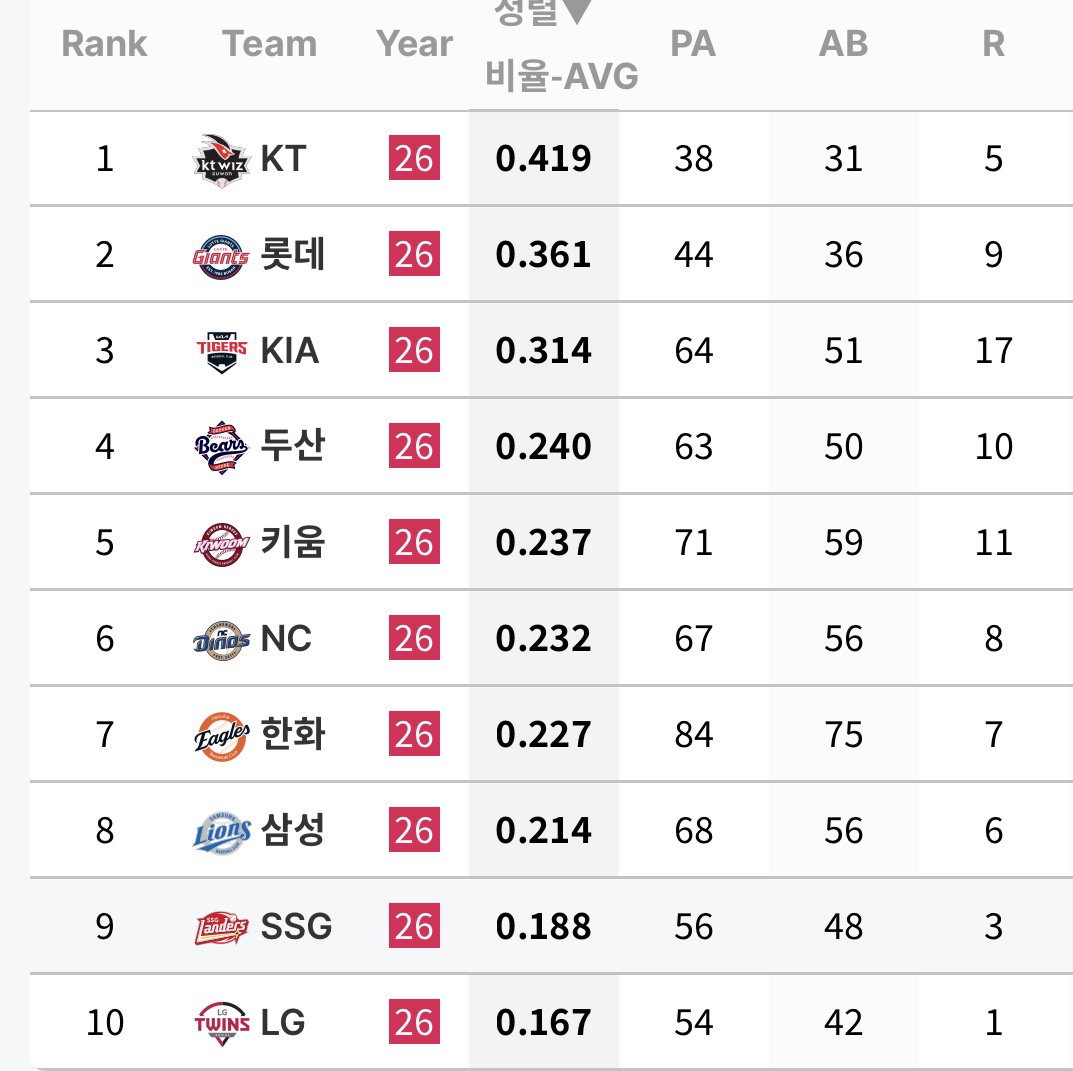The image size is (1073, 1071).
Task: Sort table by AB column header
Action: point(843,44)
